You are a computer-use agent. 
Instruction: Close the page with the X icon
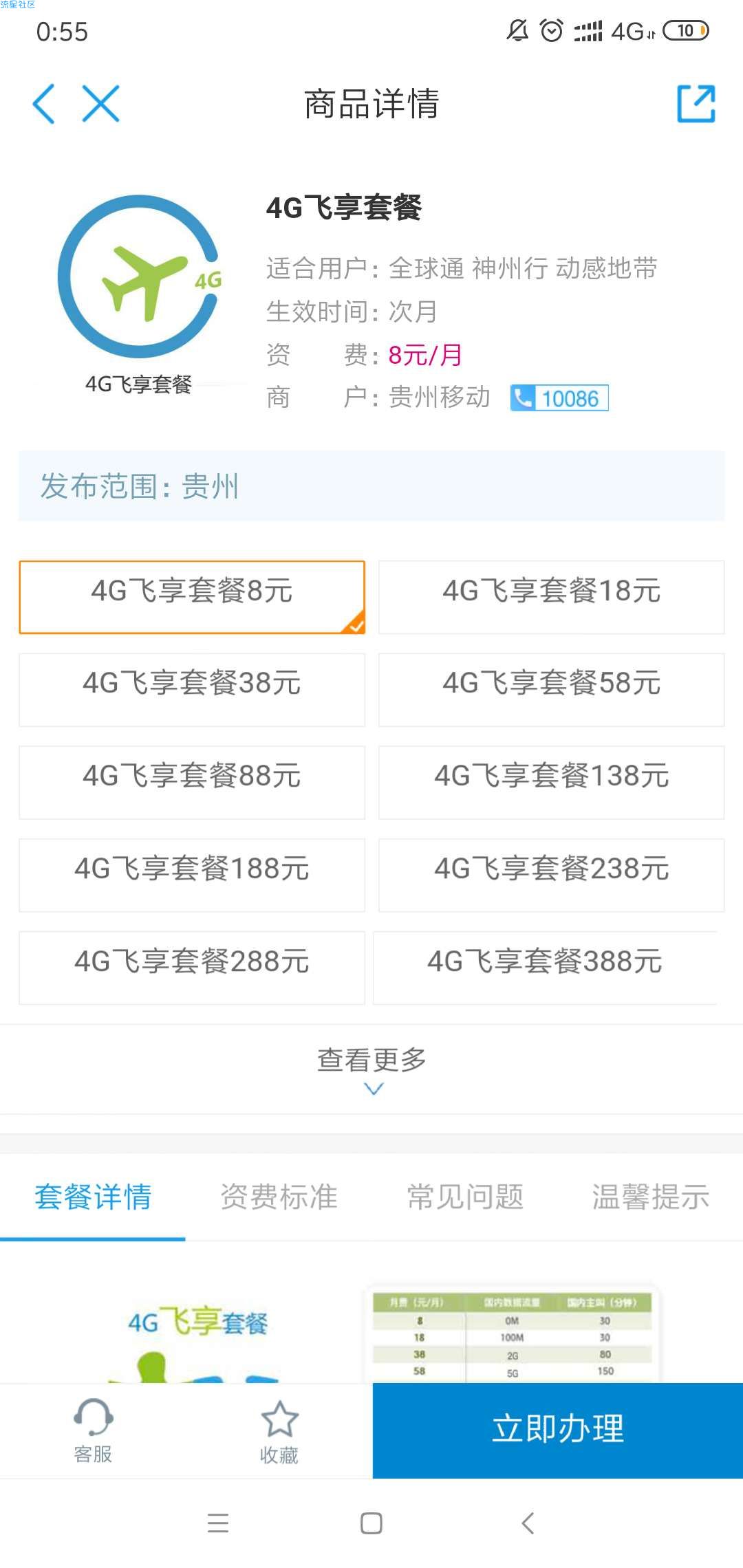100,104
